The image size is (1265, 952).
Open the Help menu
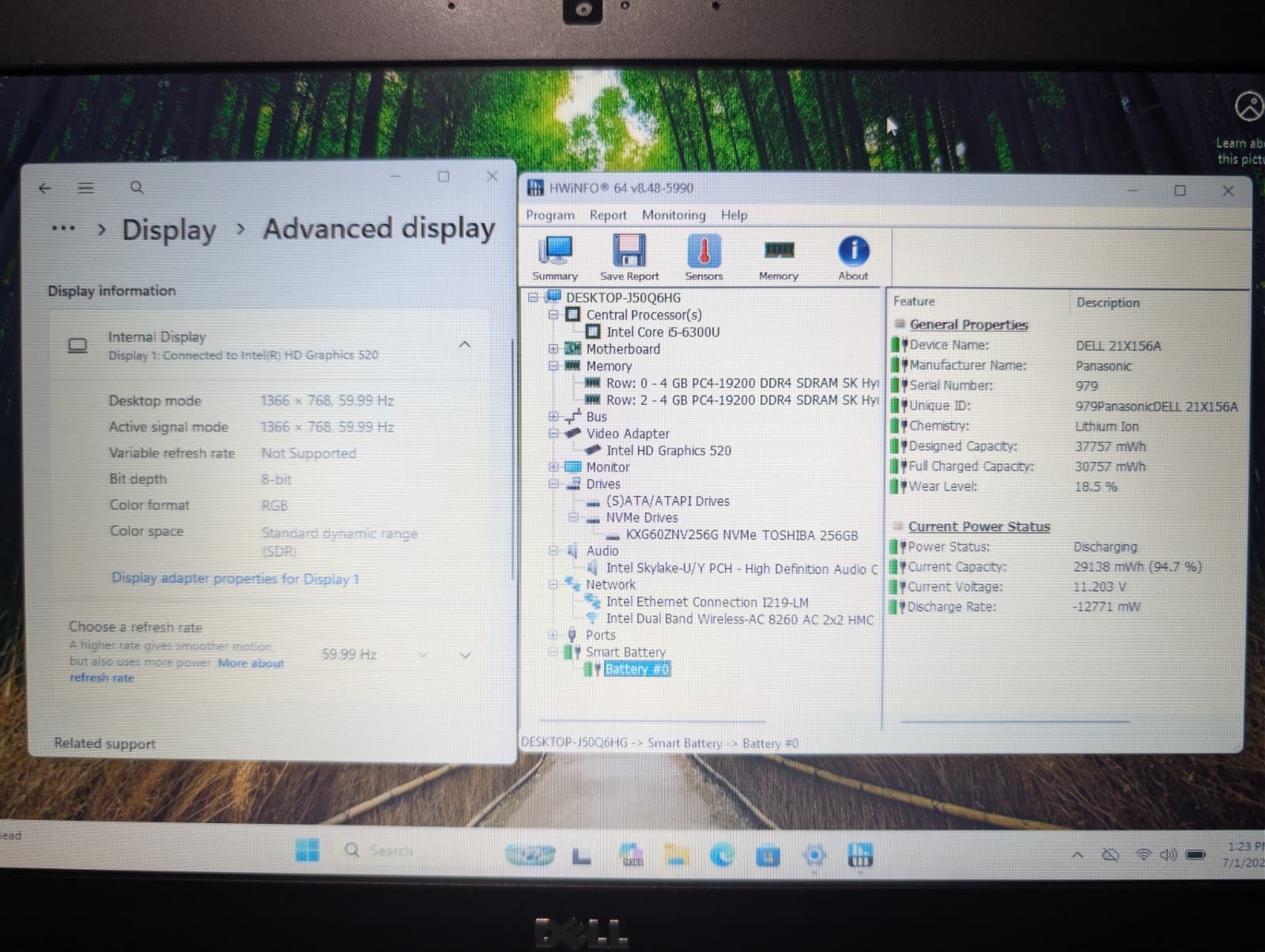tap(734, 215)
